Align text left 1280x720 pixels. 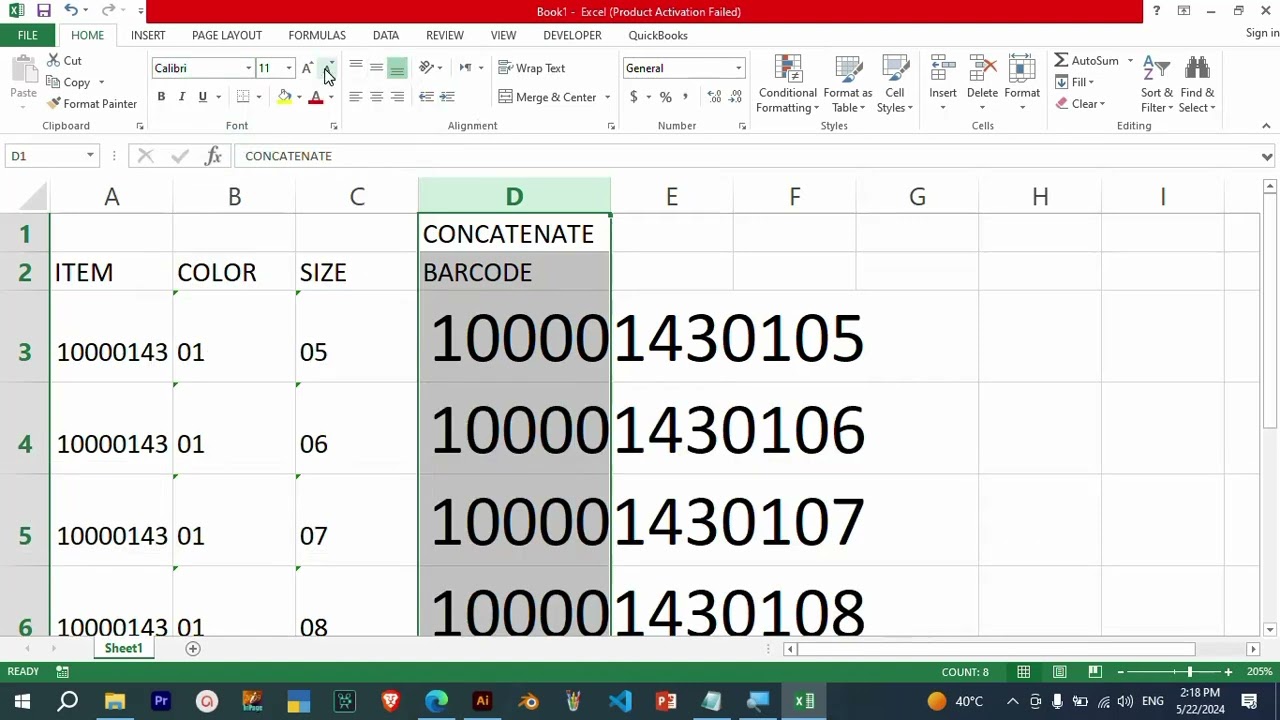pyautogui.click(x=356, y=97)
